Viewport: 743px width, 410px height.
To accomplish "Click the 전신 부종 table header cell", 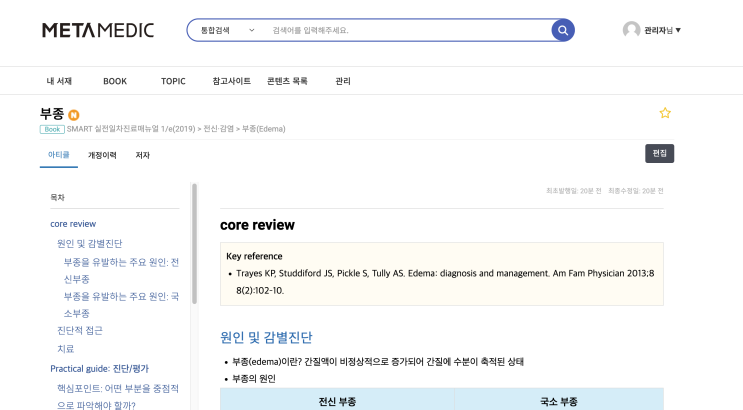I will [337, 401].
